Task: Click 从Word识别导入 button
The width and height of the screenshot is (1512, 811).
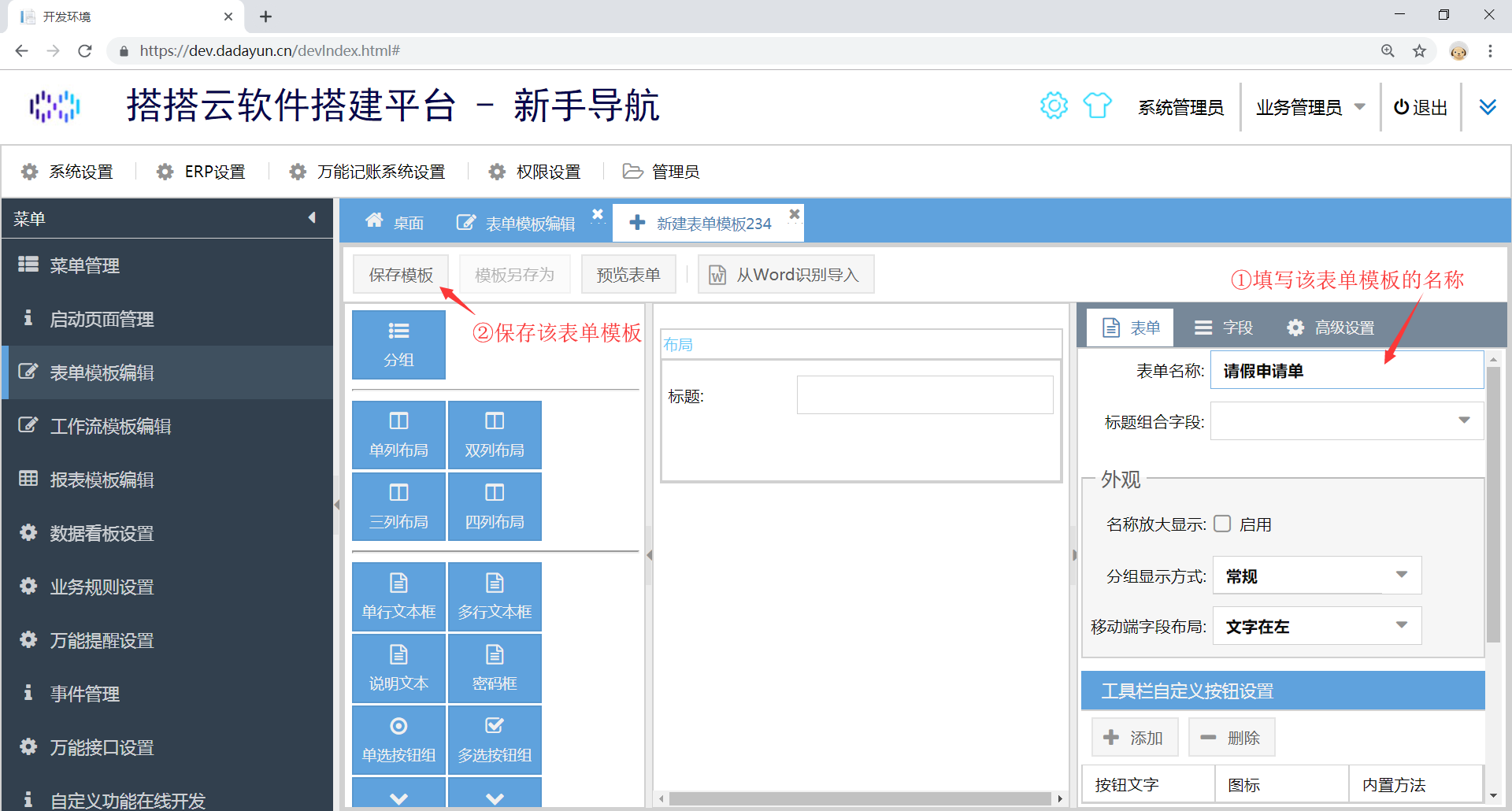Action: tap(786, 274)
